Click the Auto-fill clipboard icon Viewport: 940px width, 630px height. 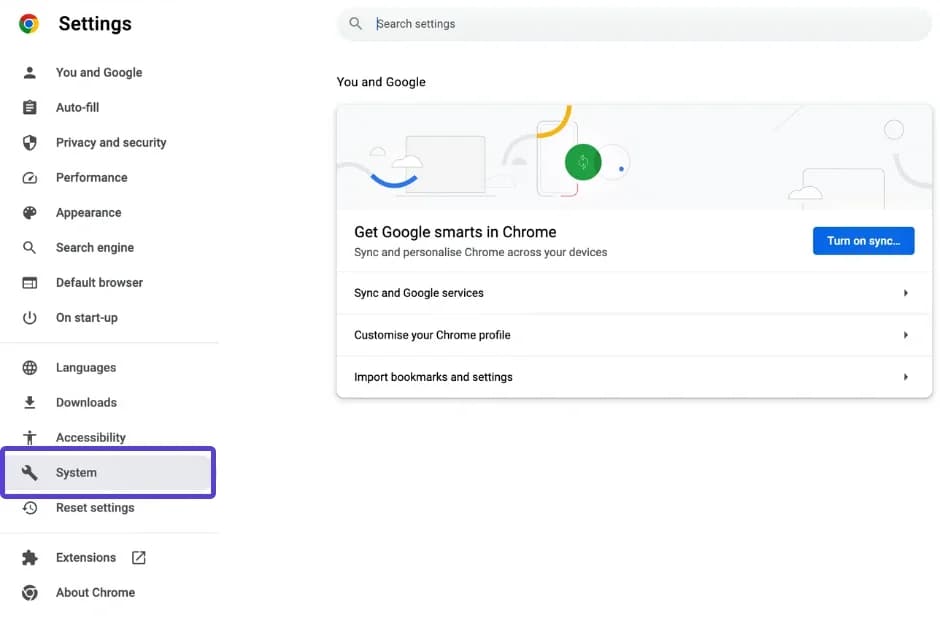tap(29, 107)
